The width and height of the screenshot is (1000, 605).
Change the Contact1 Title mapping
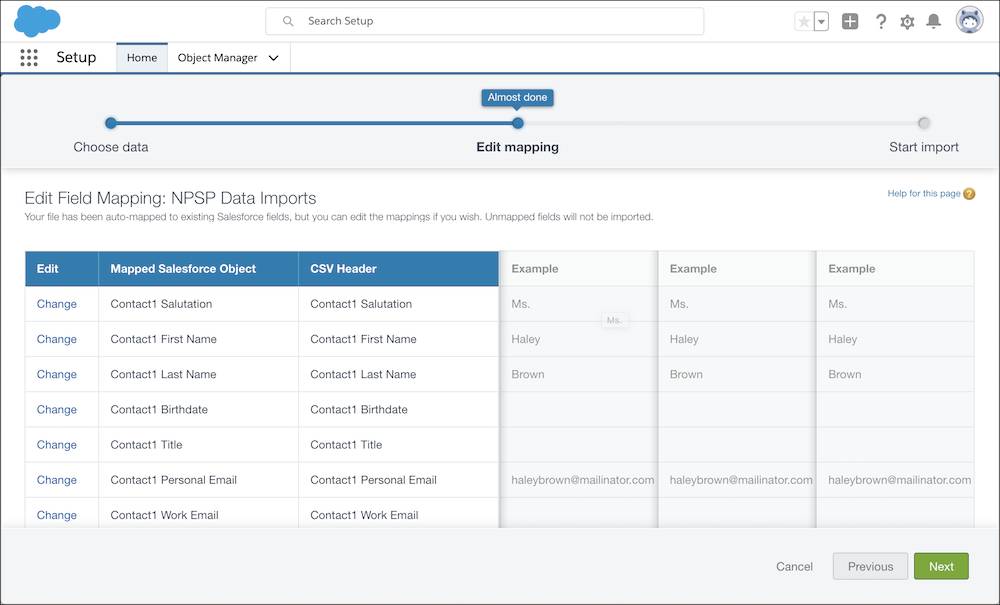coord(57,444)
